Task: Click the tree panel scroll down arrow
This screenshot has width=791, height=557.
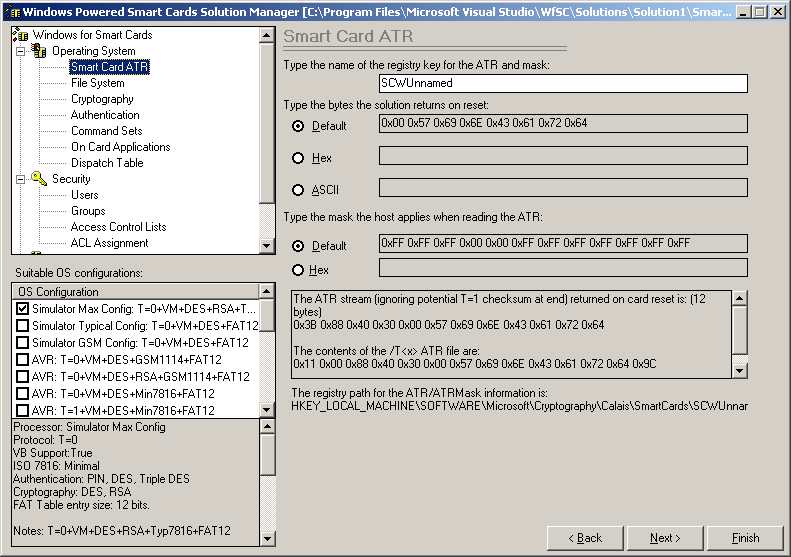Action: pyautogui.click(x=267, y=245)
